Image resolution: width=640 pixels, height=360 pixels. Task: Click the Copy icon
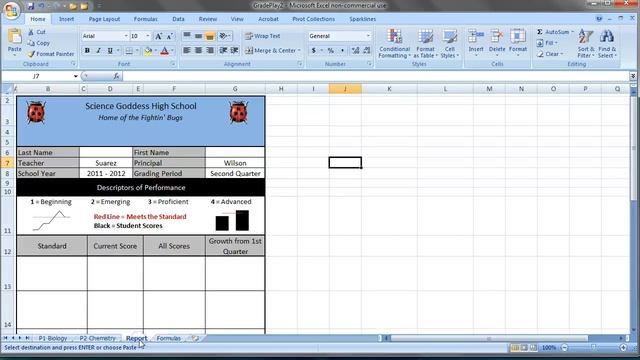[x=31, y=43]
